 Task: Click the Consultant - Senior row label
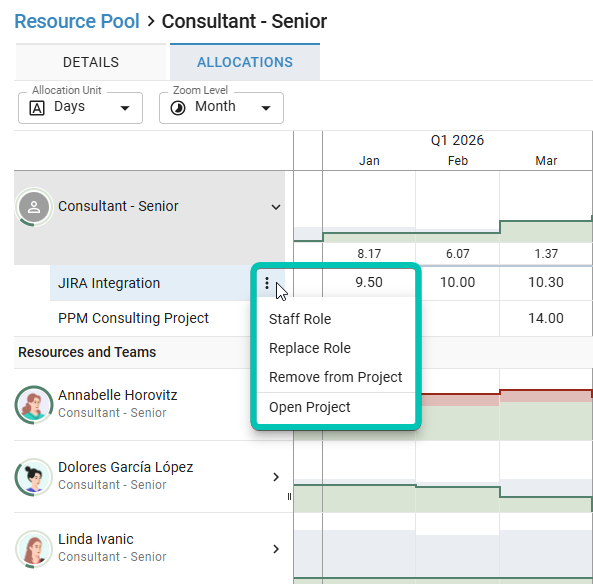118,206
